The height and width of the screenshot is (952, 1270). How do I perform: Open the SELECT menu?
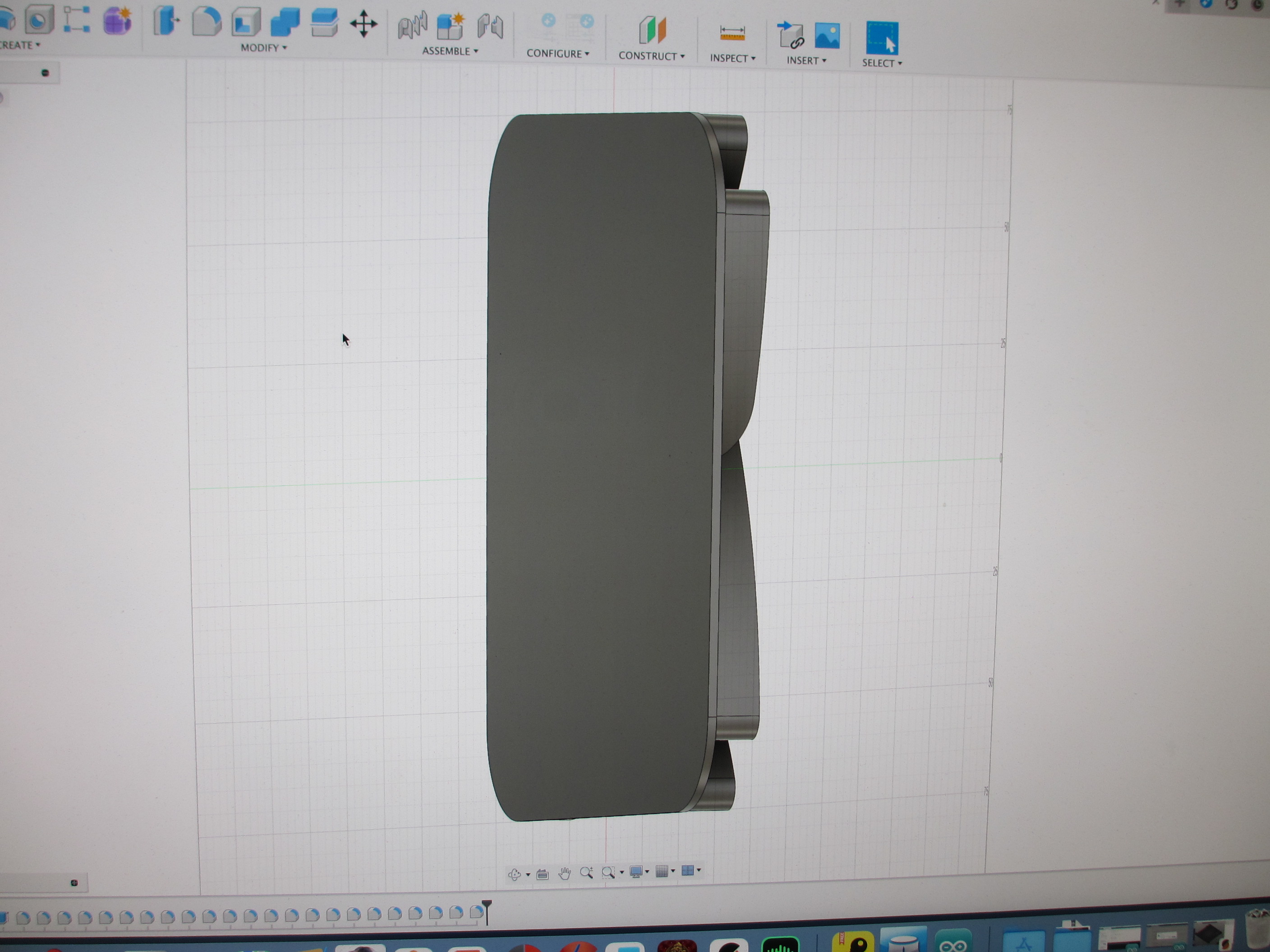[x=882, y=63]
